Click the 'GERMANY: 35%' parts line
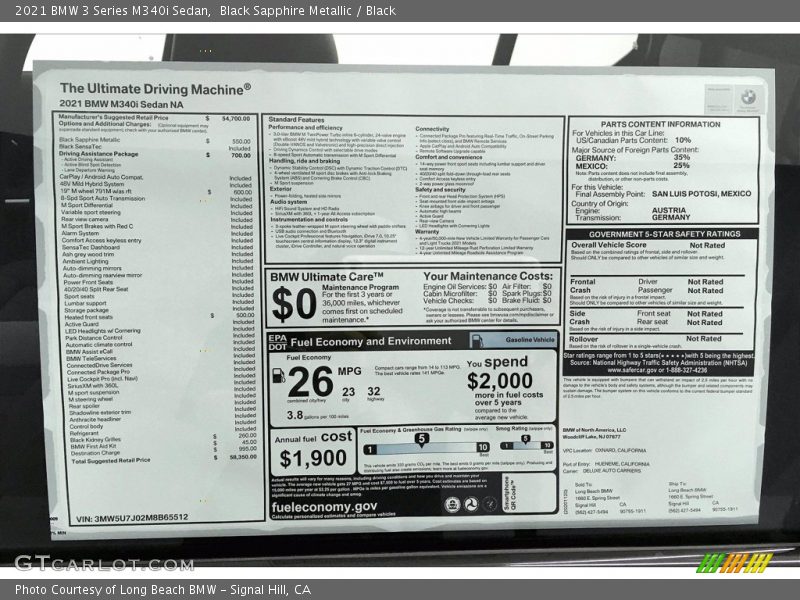This screenshot has width=800, height=600. (633, 158)
